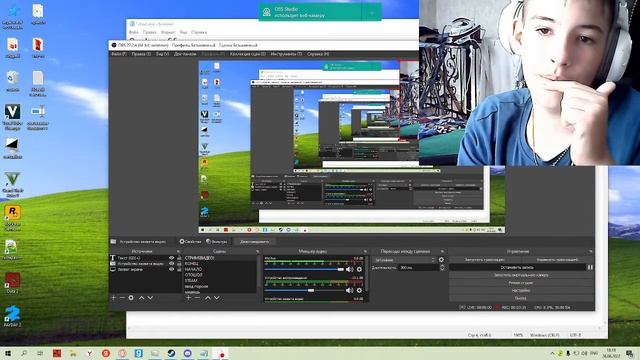Select the ОТОШЕЛ scene

tap(220, 275)
